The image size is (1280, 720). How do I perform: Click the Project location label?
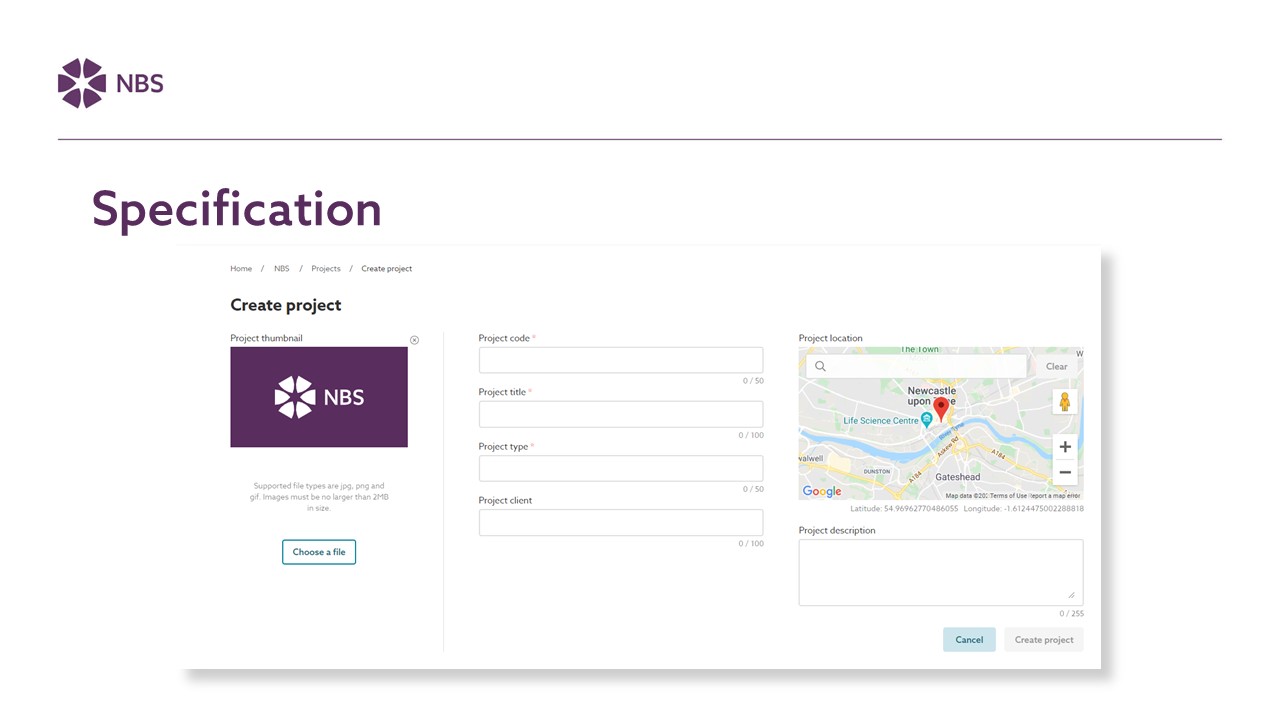(x=831, y=338)
